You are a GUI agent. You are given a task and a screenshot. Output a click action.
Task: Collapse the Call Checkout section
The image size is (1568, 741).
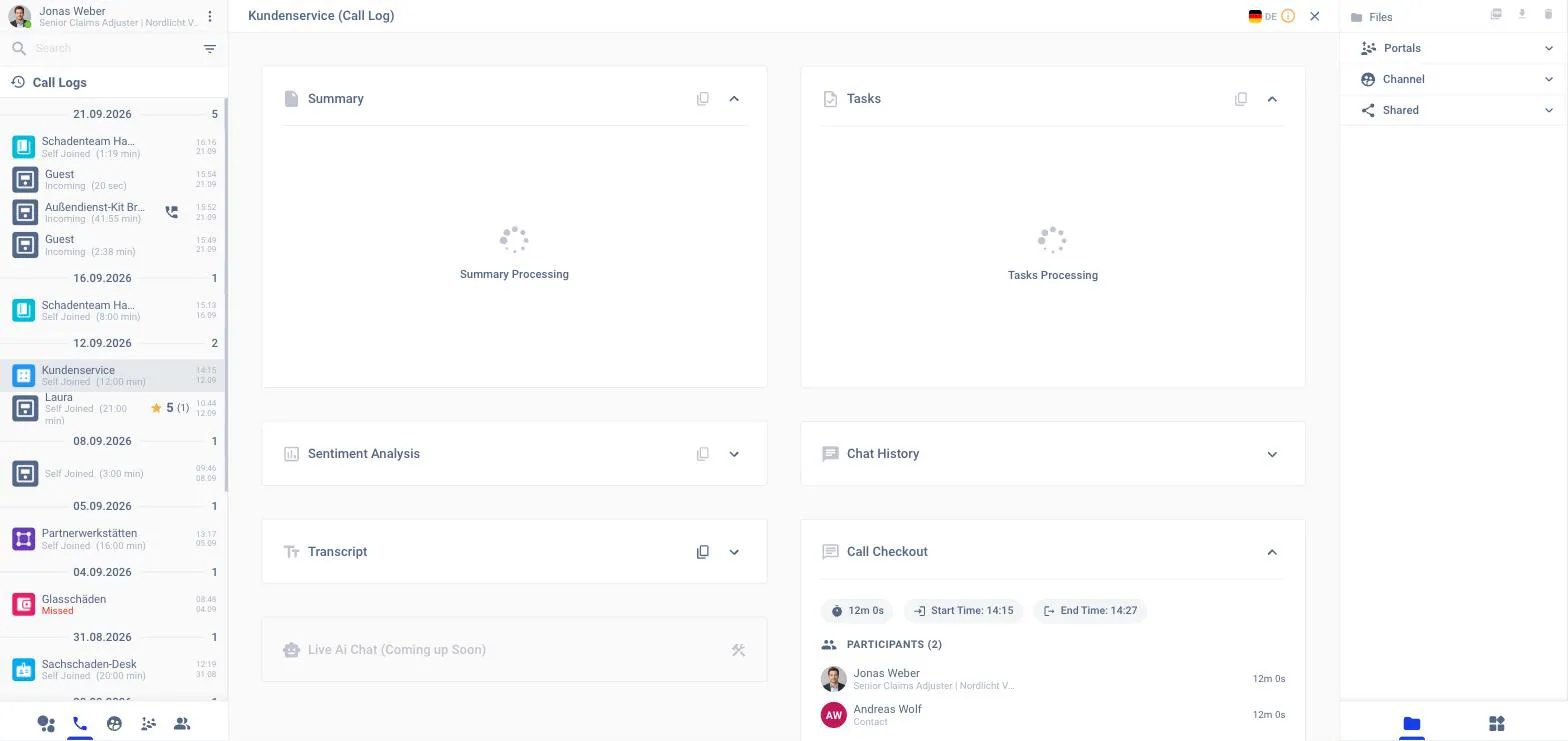(x=1272, y=552)
